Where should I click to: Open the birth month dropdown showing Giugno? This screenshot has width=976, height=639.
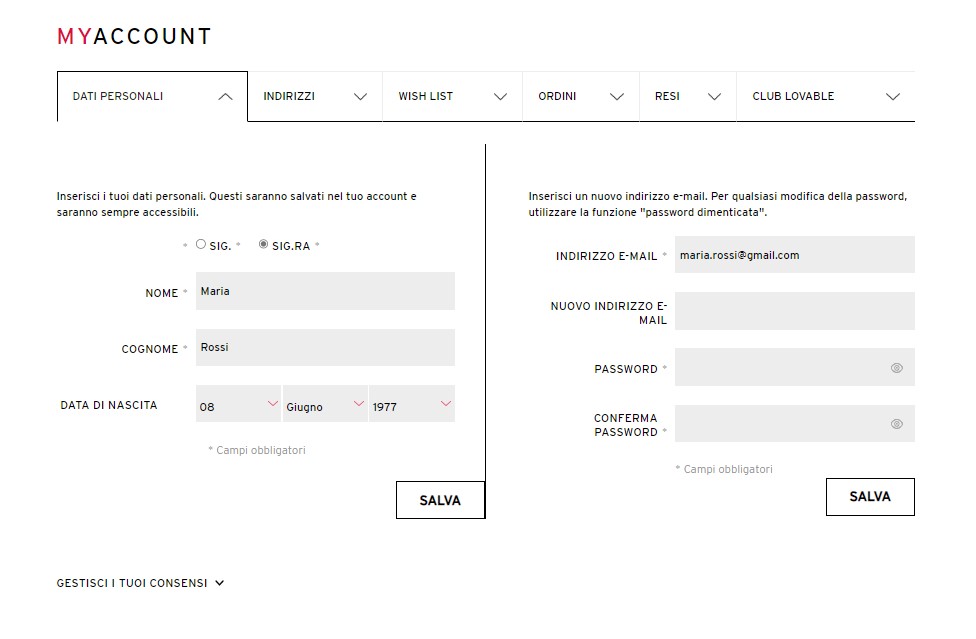[x=325, y=404]
